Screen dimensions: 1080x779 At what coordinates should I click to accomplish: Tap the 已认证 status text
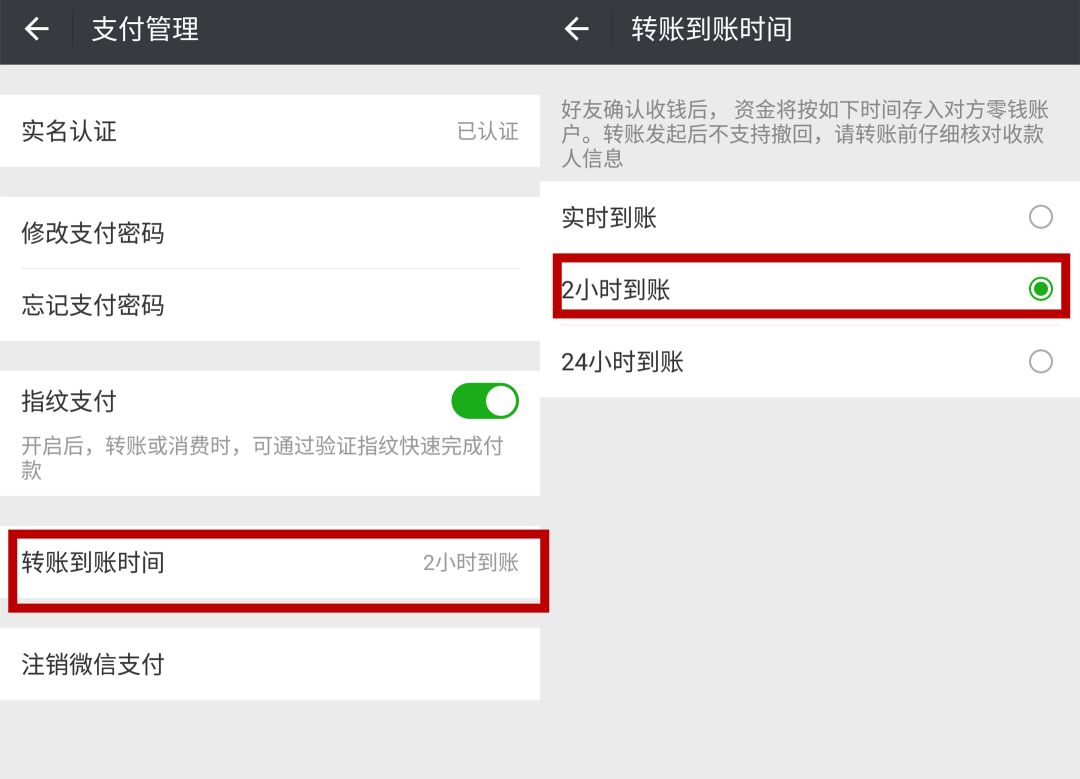[488, 131]
